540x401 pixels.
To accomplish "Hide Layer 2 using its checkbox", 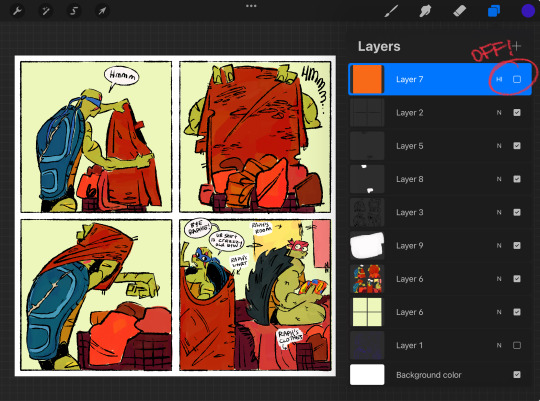I will pos(517,113).
